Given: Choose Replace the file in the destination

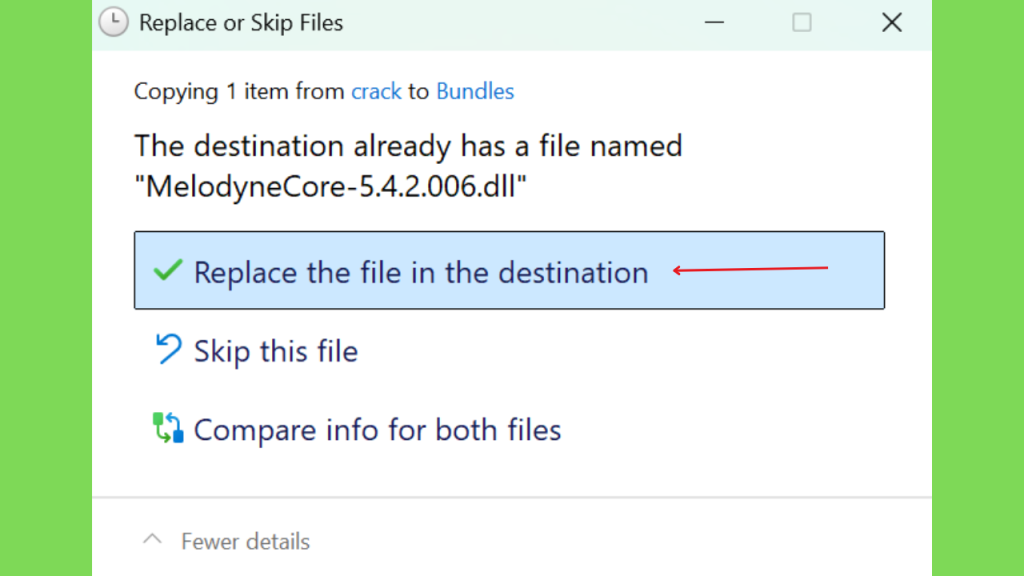Looking at the screenshot, I should tap(509, 270).
